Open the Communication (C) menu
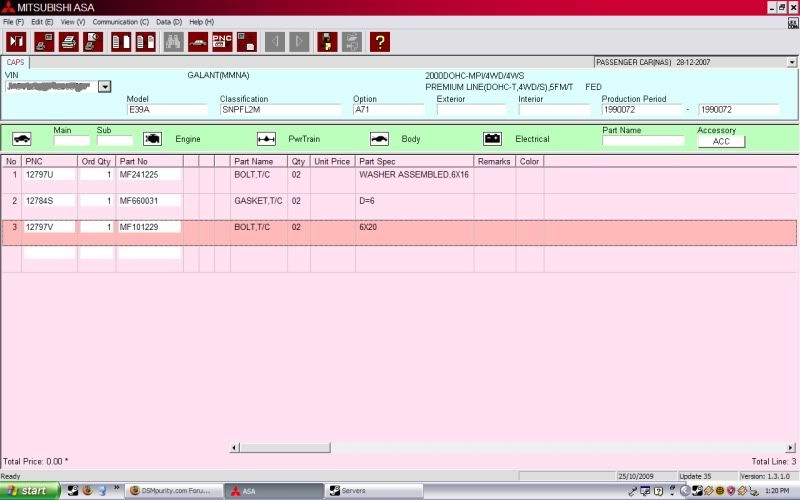Viewport: 800px width, 500px height. pos(120,22)
